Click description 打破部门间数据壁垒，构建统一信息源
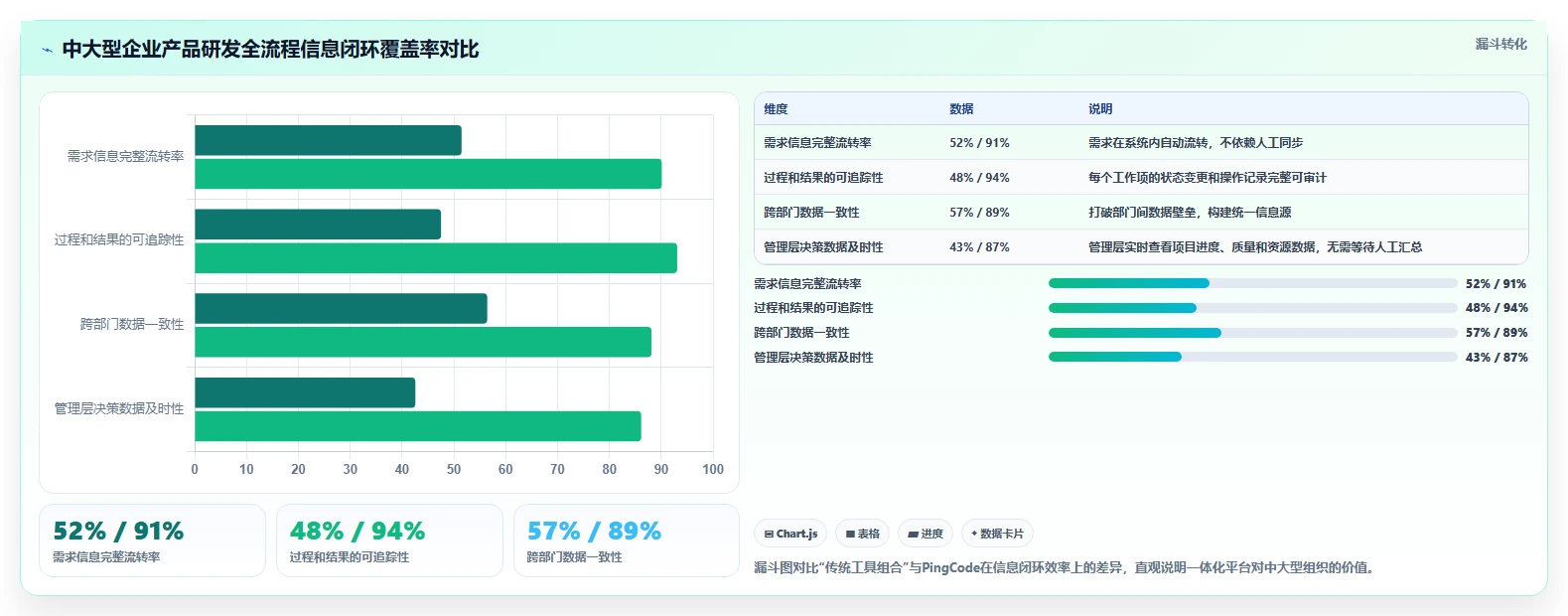This screenshot has width=1568, height=616. pyautogui.click(x=1190, y=213)
